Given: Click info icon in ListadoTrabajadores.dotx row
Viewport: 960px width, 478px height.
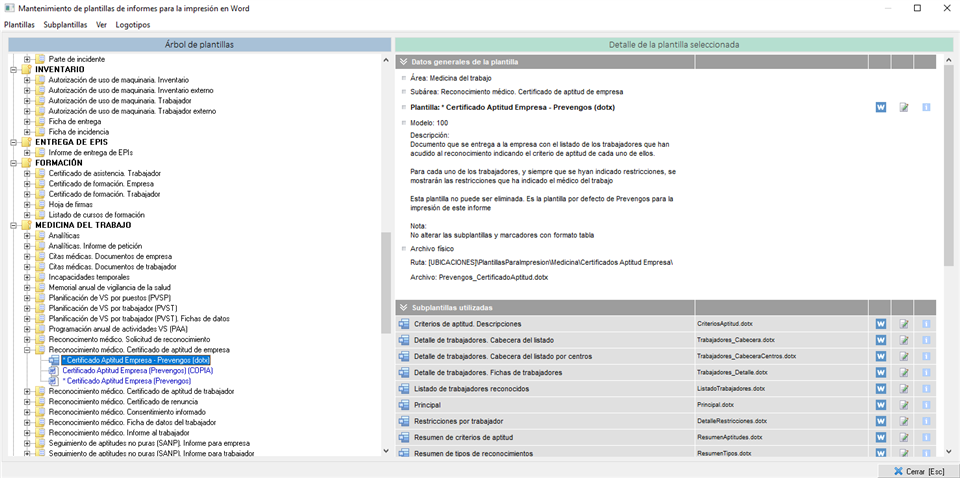Looking at the screenshot, I should click(x=926, y=389).
